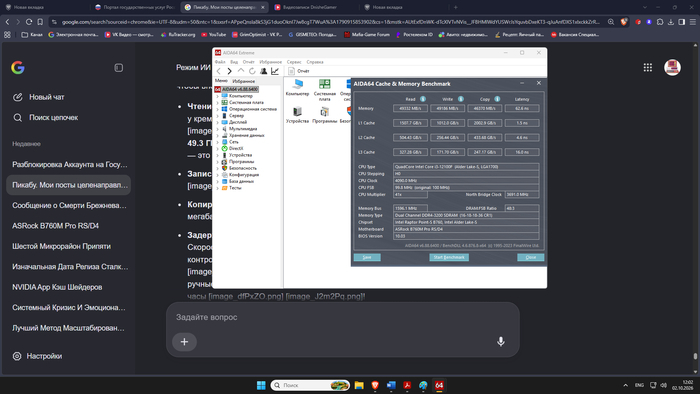Open the Компьютер large icon in AIDA64
Viewport: 700px width, 394px height.
tap(297, 87)
